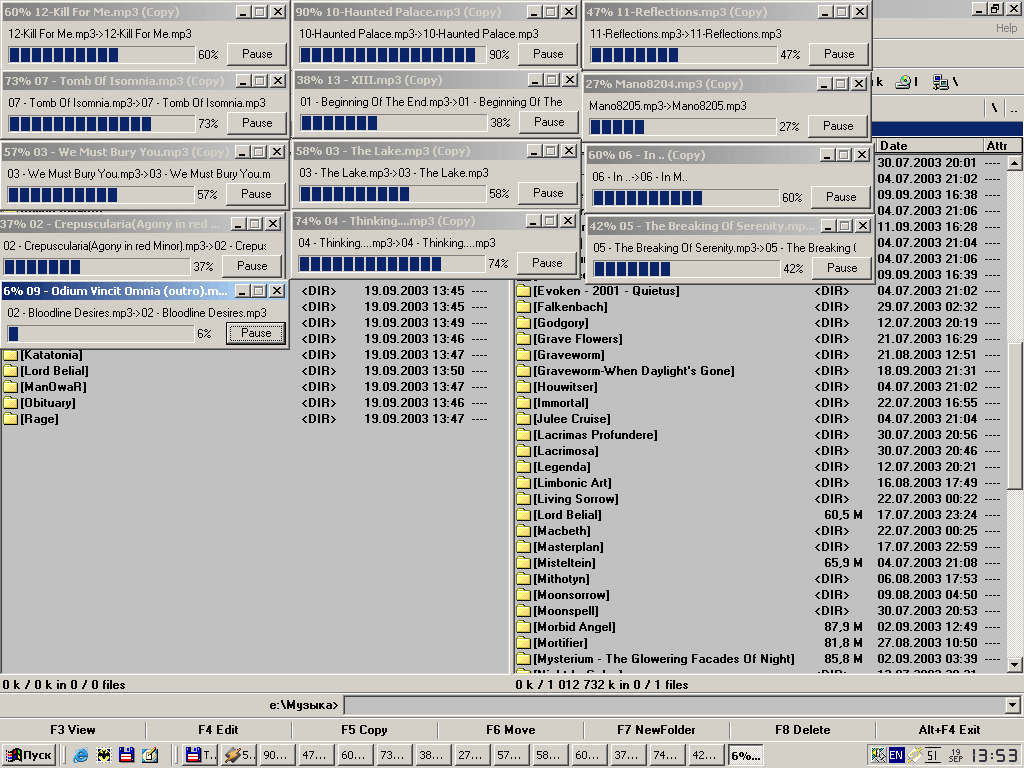Click the folder icon next to [Falkenbach]
Screen dimensions: 1024x768
(523, 307)
